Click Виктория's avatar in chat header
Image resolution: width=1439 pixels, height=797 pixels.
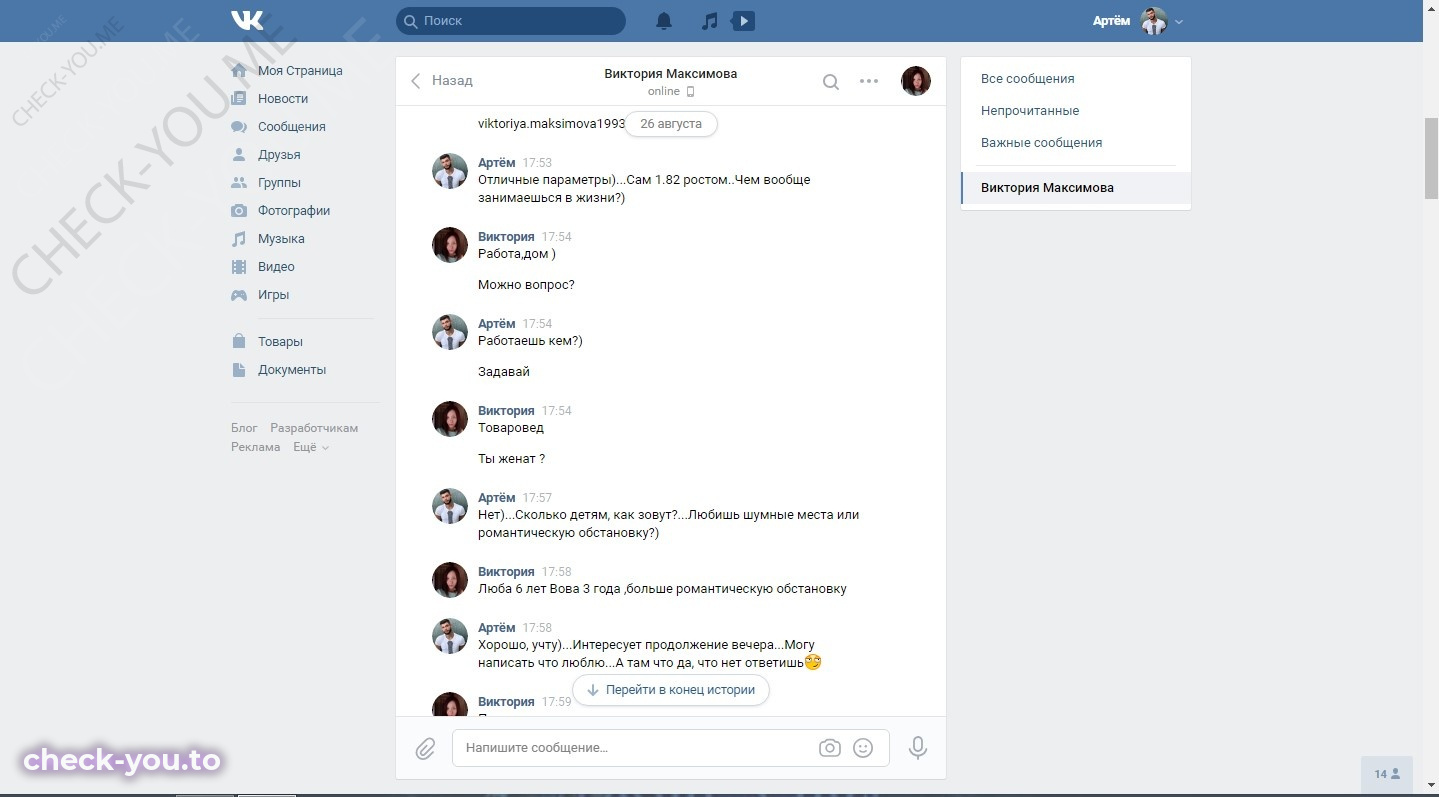point(916,81)
